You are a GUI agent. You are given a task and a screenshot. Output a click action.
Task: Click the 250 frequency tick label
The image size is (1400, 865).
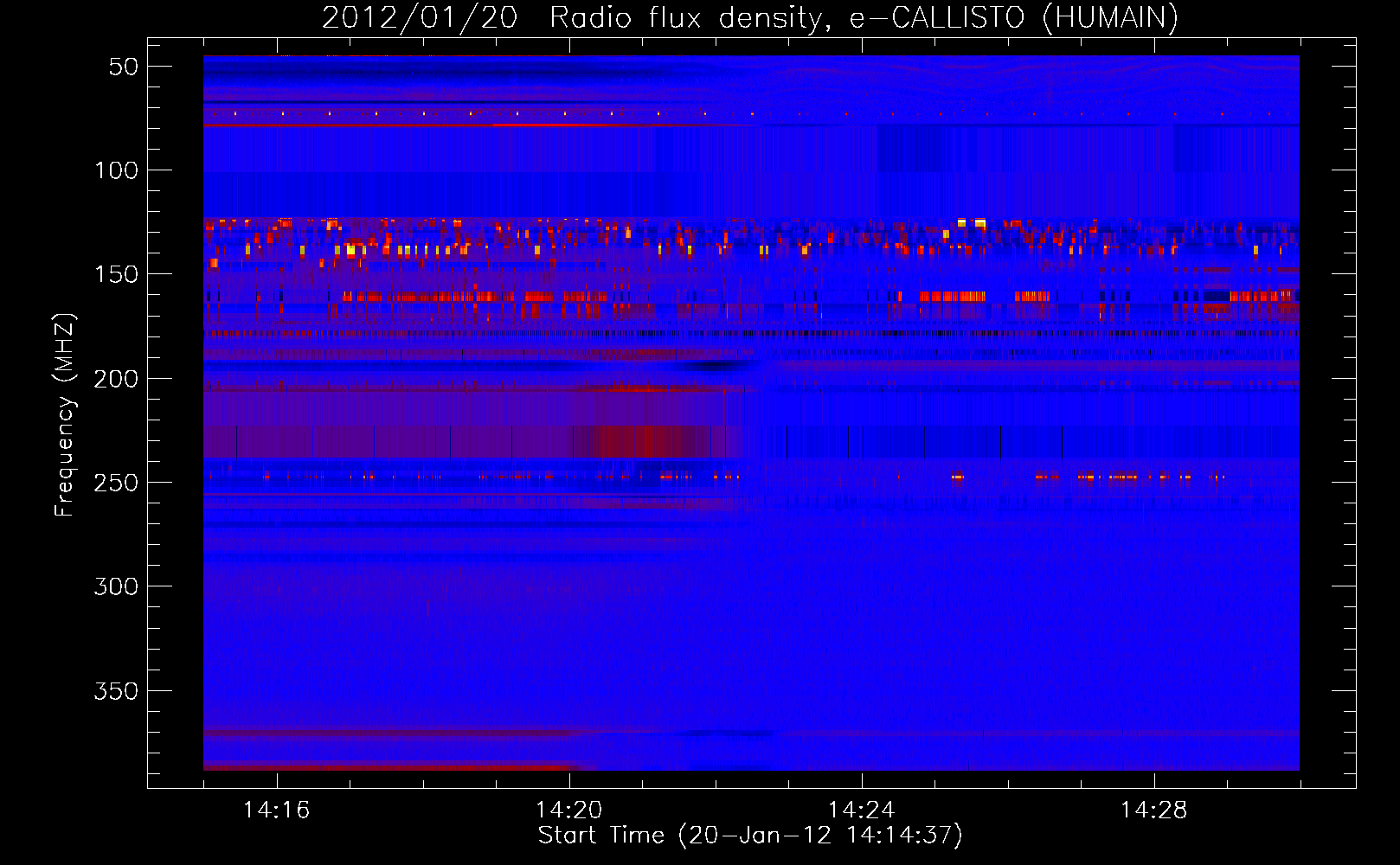[116, 483]
